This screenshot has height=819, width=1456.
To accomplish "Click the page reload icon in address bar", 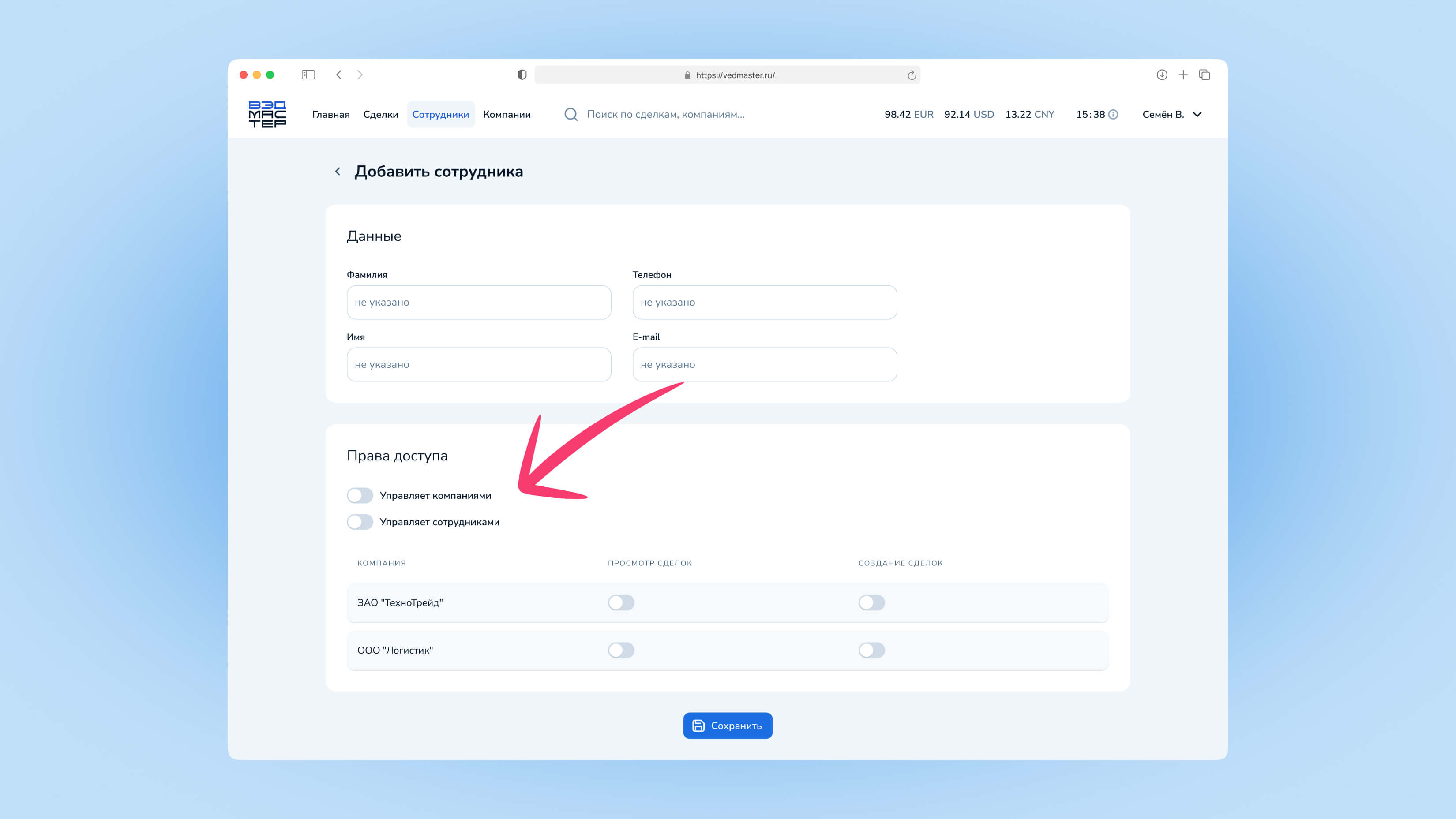I will pos(911,75).
